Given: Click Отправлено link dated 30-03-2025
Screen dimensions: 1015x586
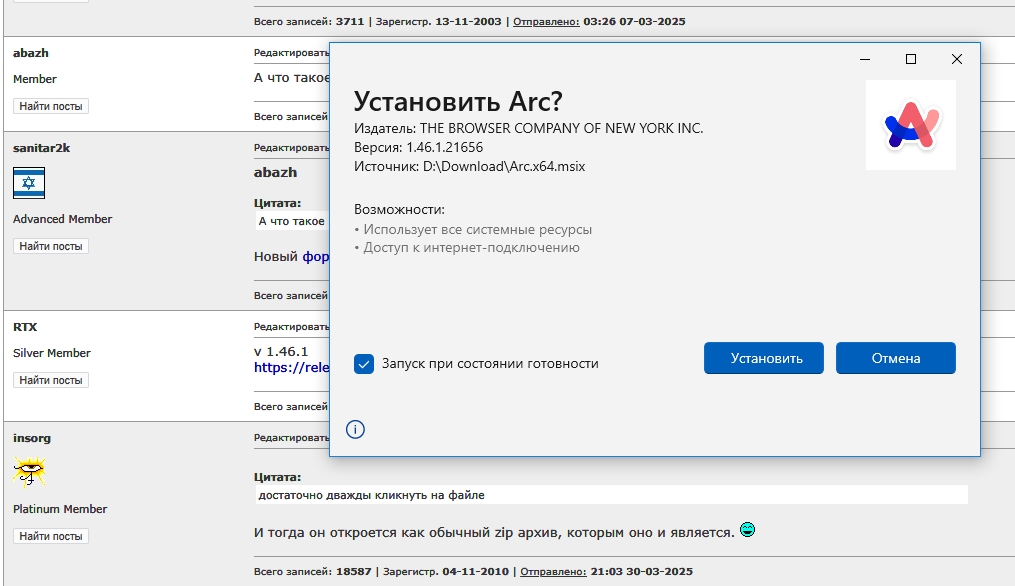Looking at the screenshot, I should pyautogui.click(x=553, y=572).
